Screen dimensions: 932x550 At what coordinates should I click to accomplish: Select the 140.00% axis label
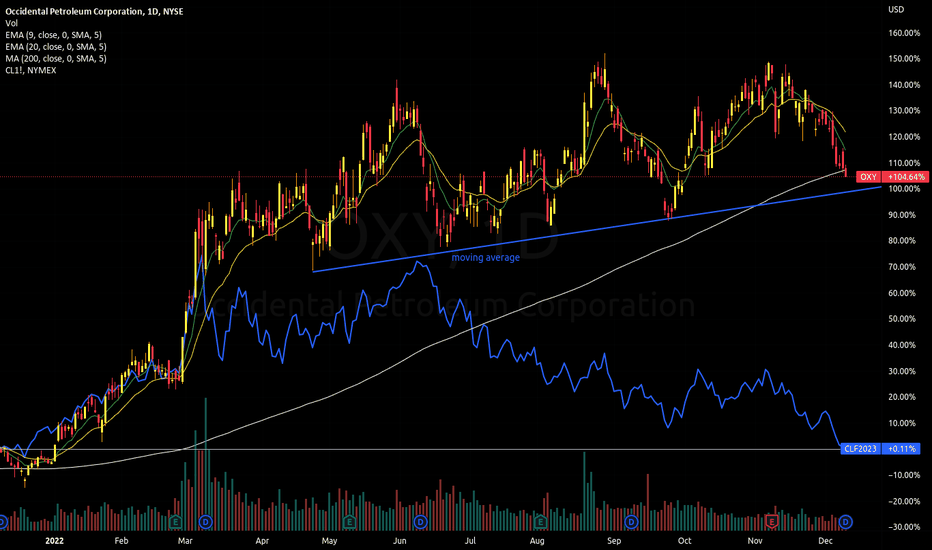904,84
